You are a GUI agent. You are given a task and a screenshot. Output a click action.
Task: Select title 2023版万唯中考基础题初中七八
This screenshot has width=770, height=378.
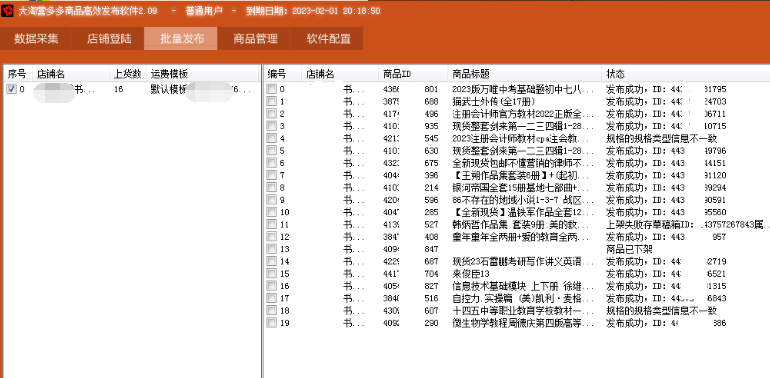coord(522,89)
